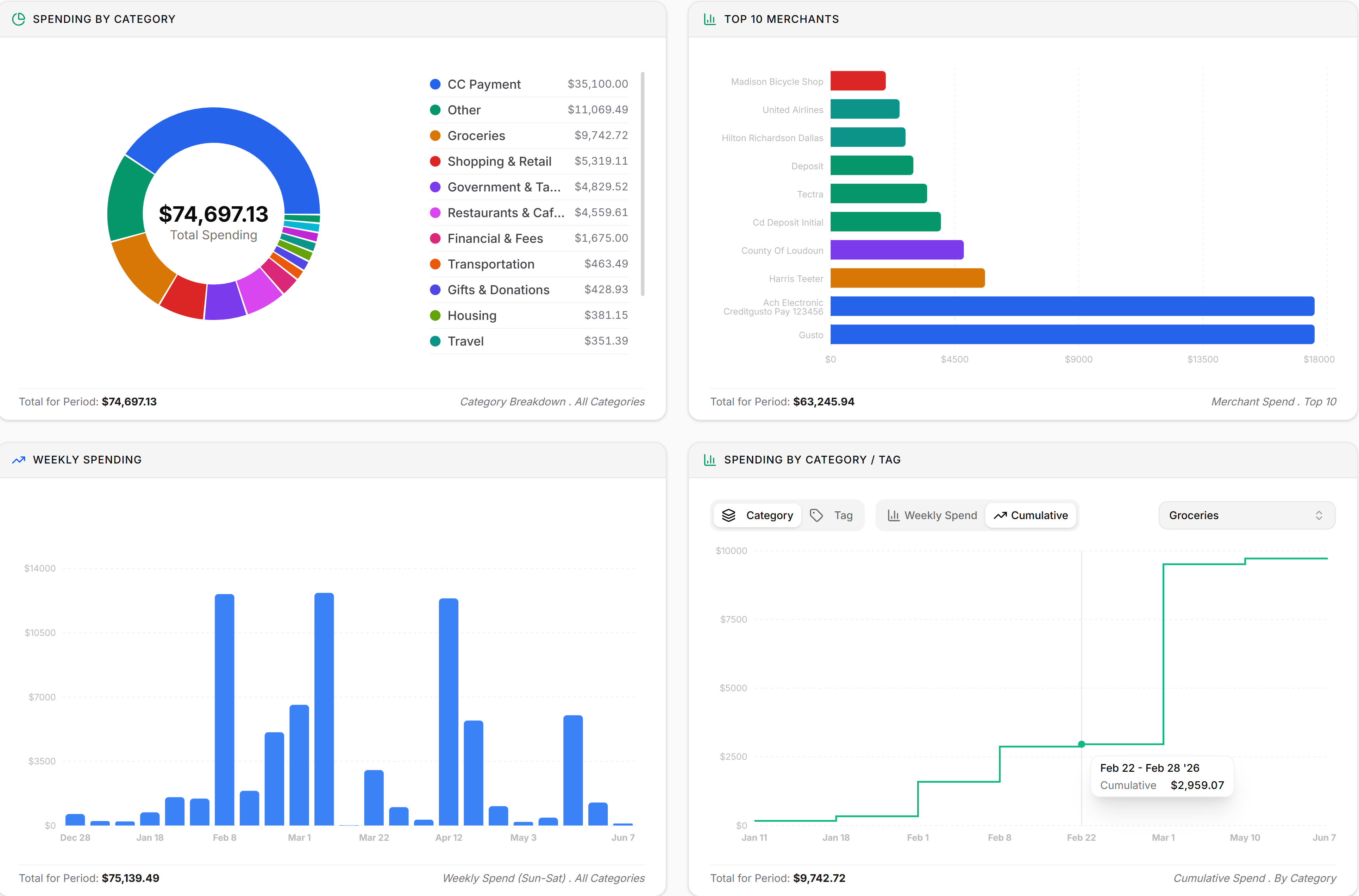Click the bar chart icon in Weekly Spend toggle
The height and width of the screenshot is (896, 1359).
(893, 516)
